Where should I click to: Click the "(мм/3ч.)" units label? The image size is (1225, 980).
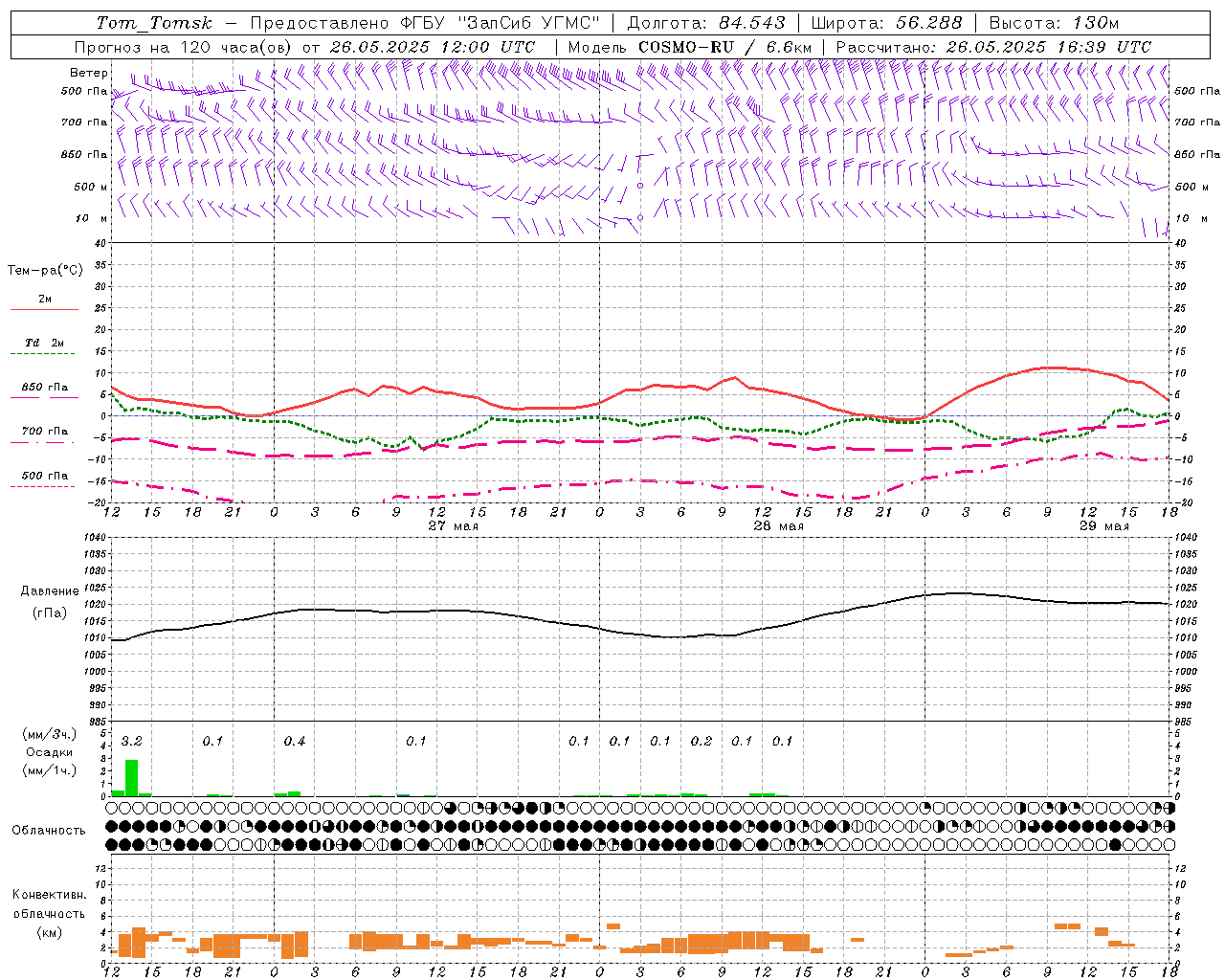(49, 734)
